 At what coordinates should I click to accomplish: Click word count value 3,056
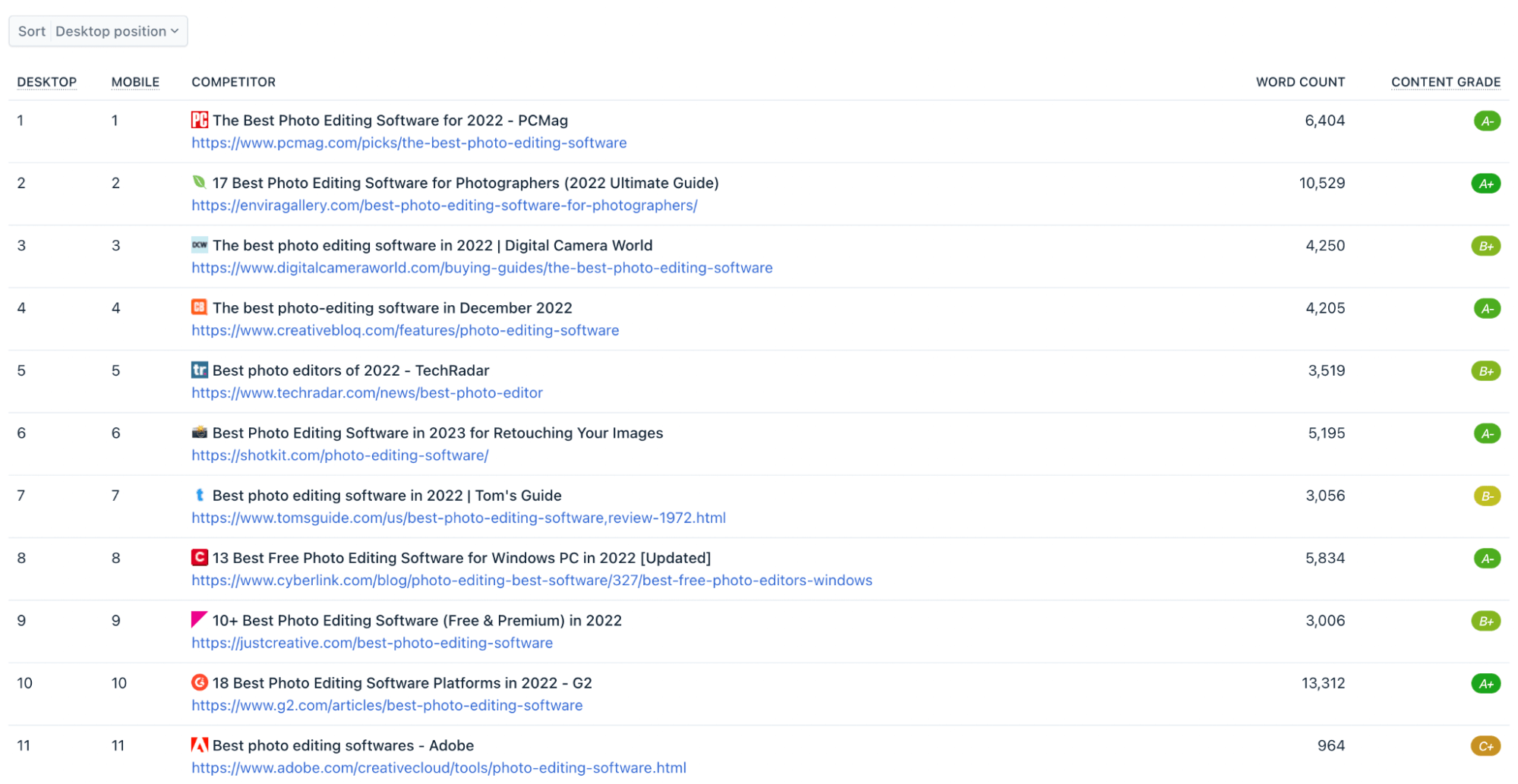1325,495
